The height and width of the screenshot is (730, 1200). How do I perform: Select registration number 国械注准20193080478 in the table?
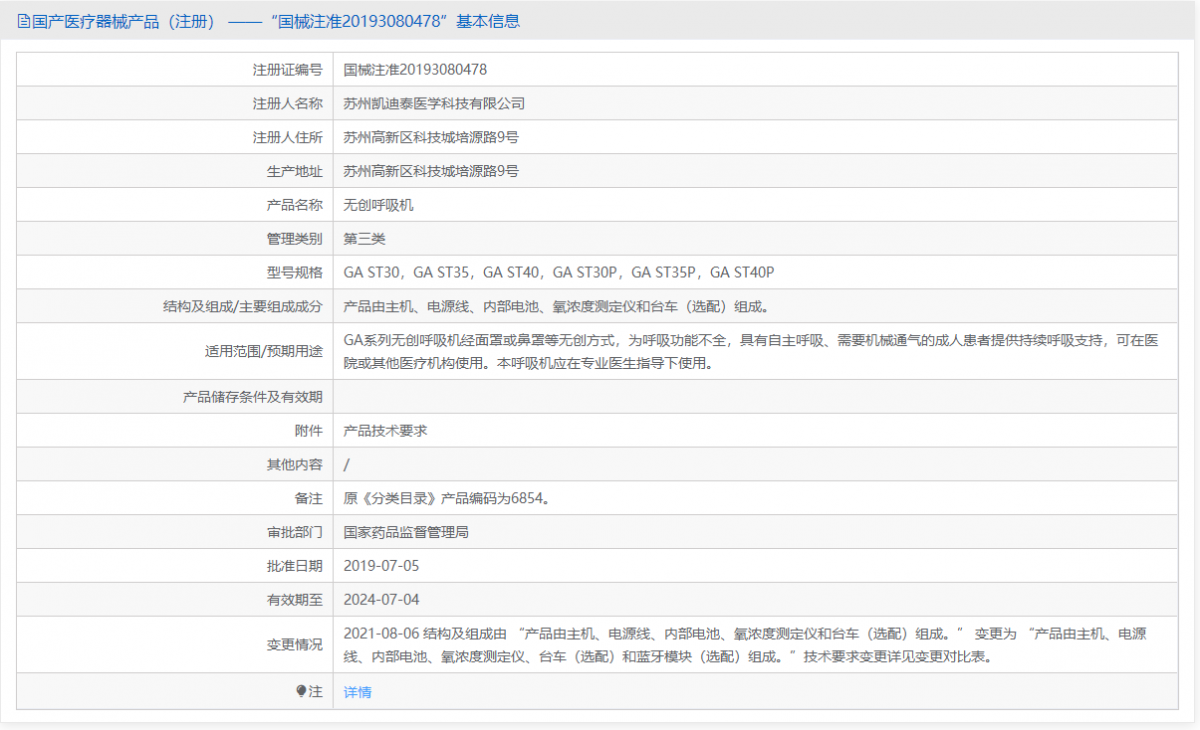tap(415, 70)
